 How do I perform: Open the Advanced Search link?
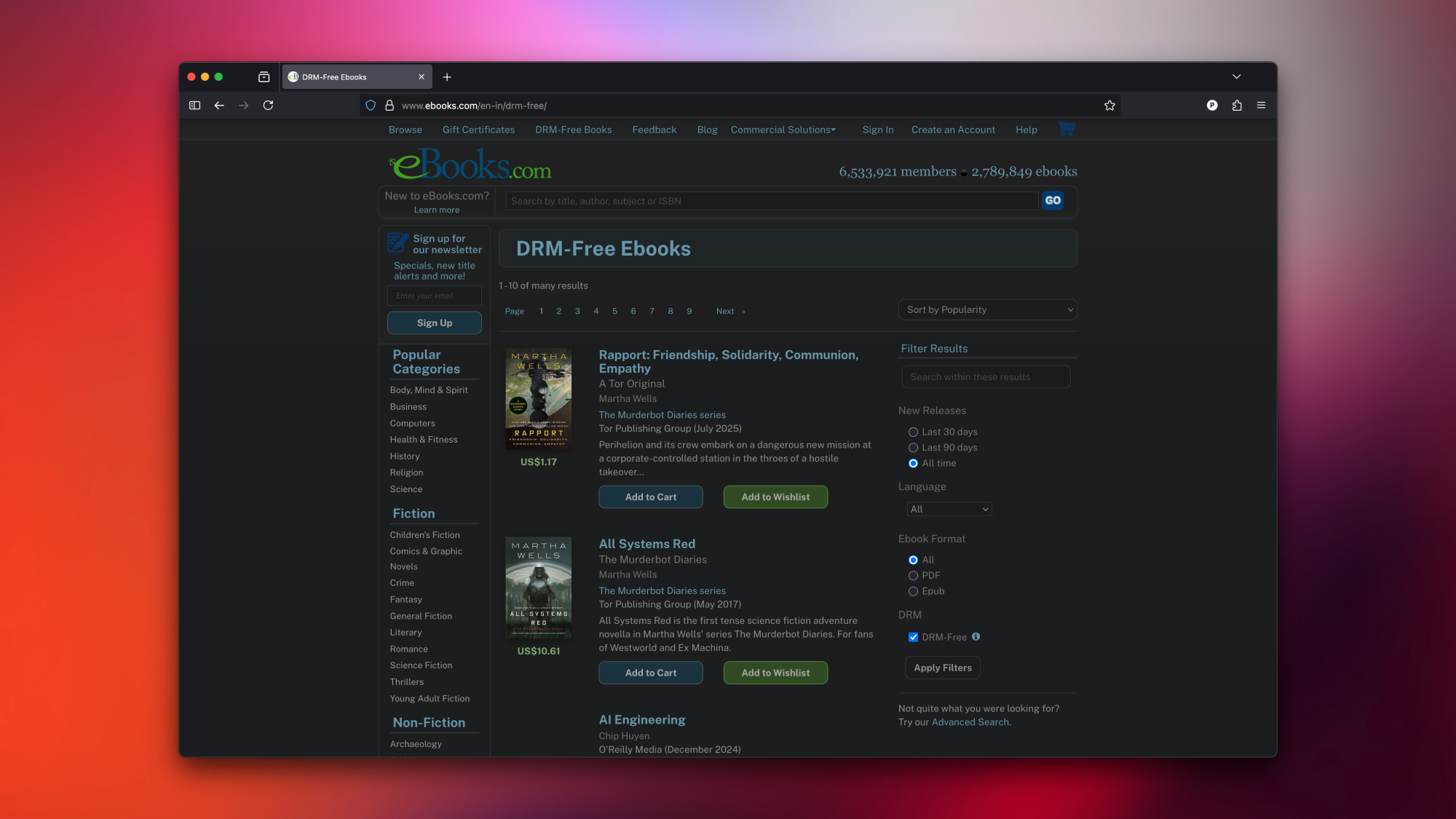(970, 722)
